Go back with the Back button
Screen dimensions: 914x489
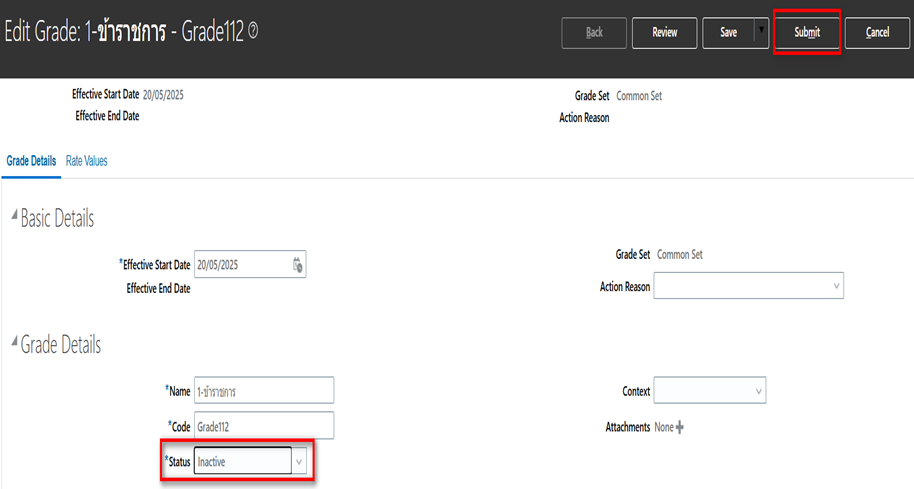(594, 32)
